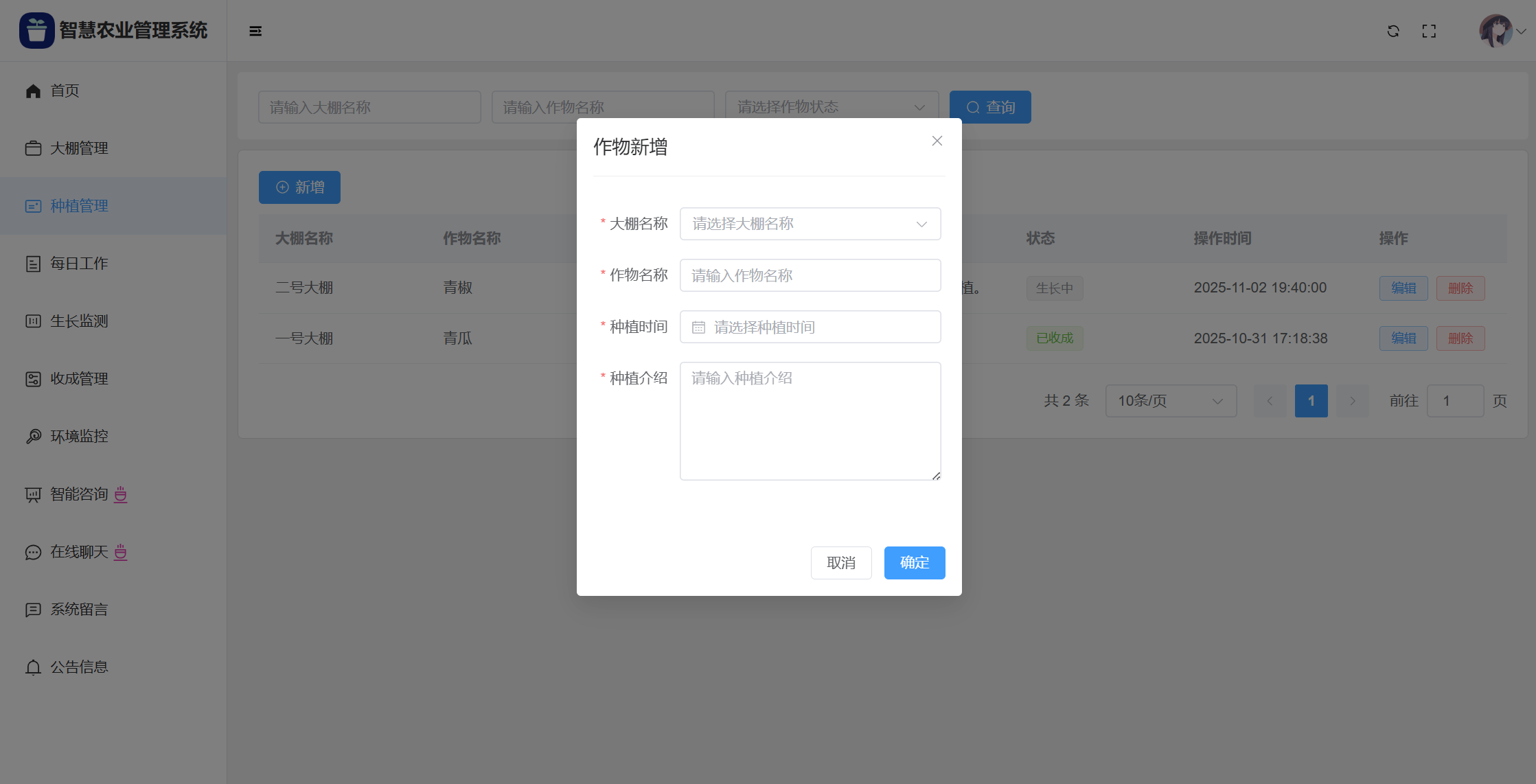Open 智能咨询 menu item

point(79,494)
